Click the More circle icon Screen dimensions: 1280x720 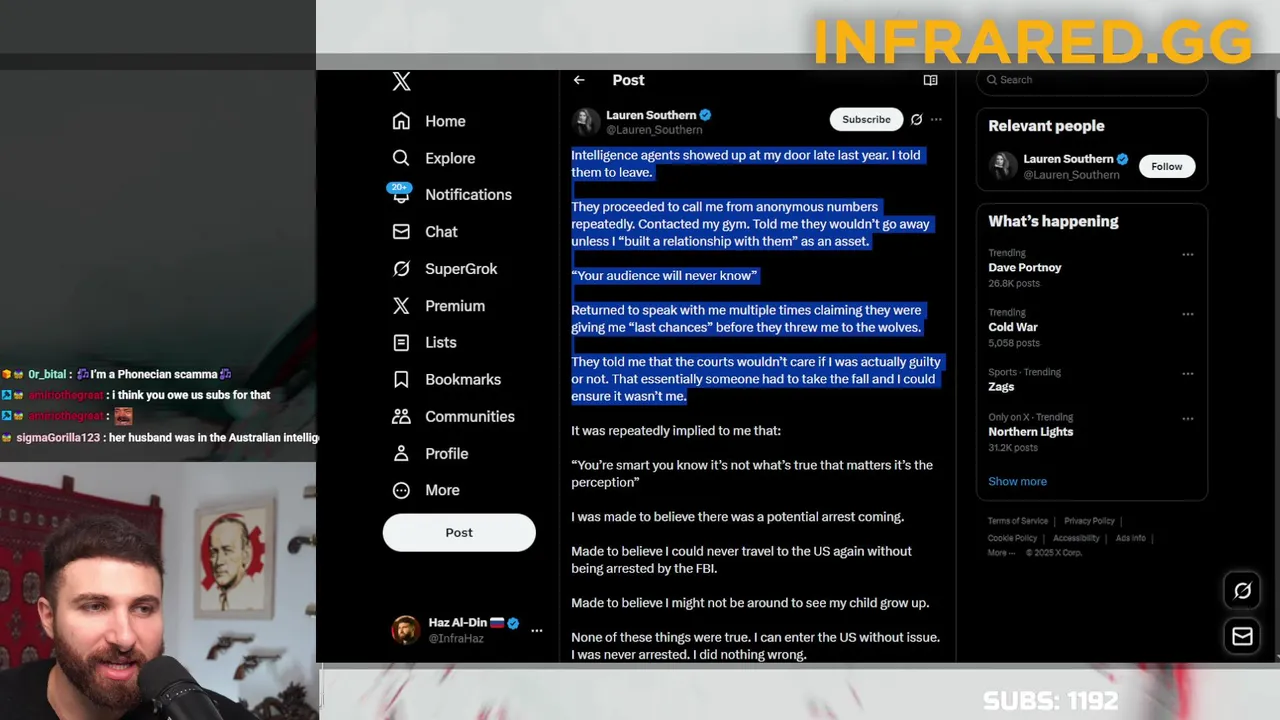[x=401, y=490]
